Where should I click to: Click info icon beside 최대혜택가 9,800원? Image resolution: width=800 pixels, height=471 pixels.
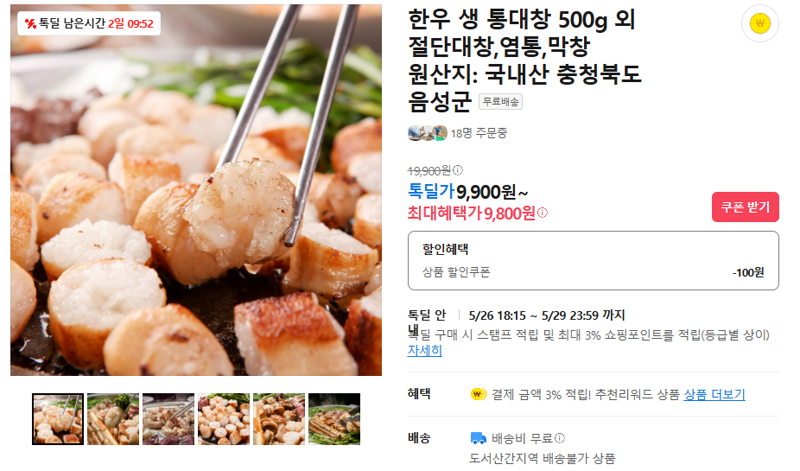[x=542, y=213]
